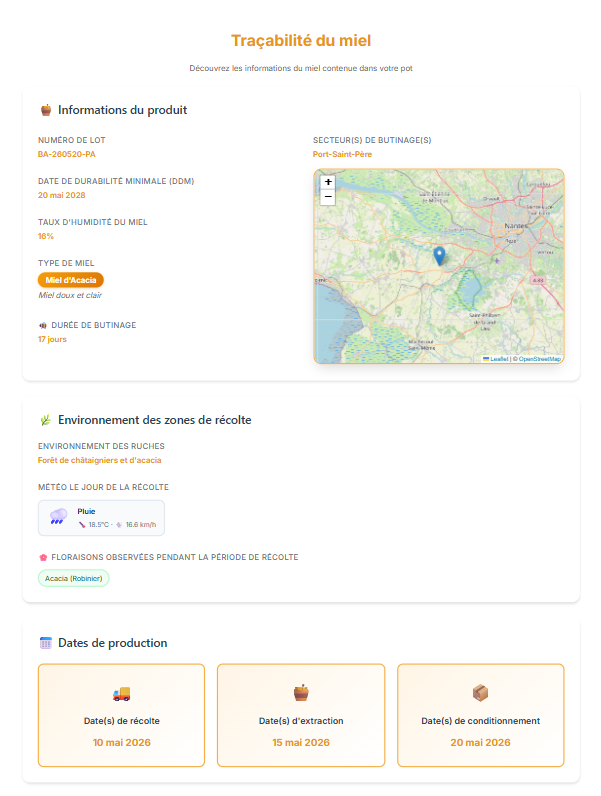
Task: Click the truck icon in récolte card
Action: [121, 693]
